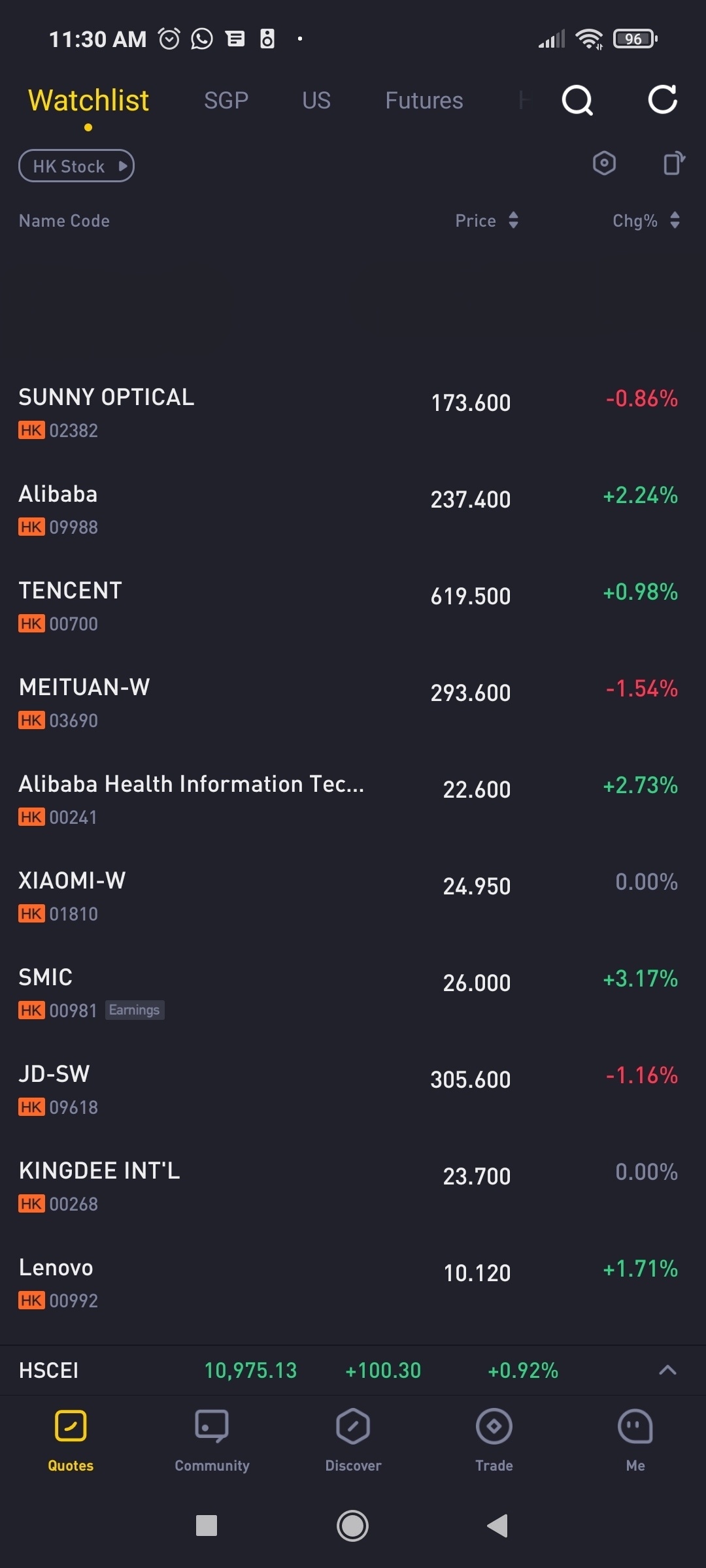Open the search magnifier icon
Screen dimensions: 706x1568
pos(577,101)
